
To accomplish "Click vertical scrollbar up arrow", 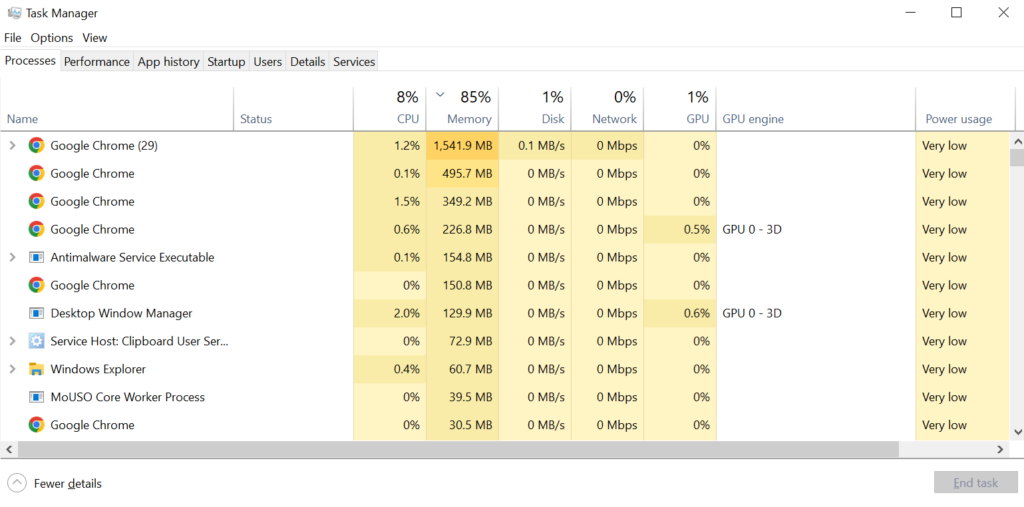I will (x=1017, y=140).
